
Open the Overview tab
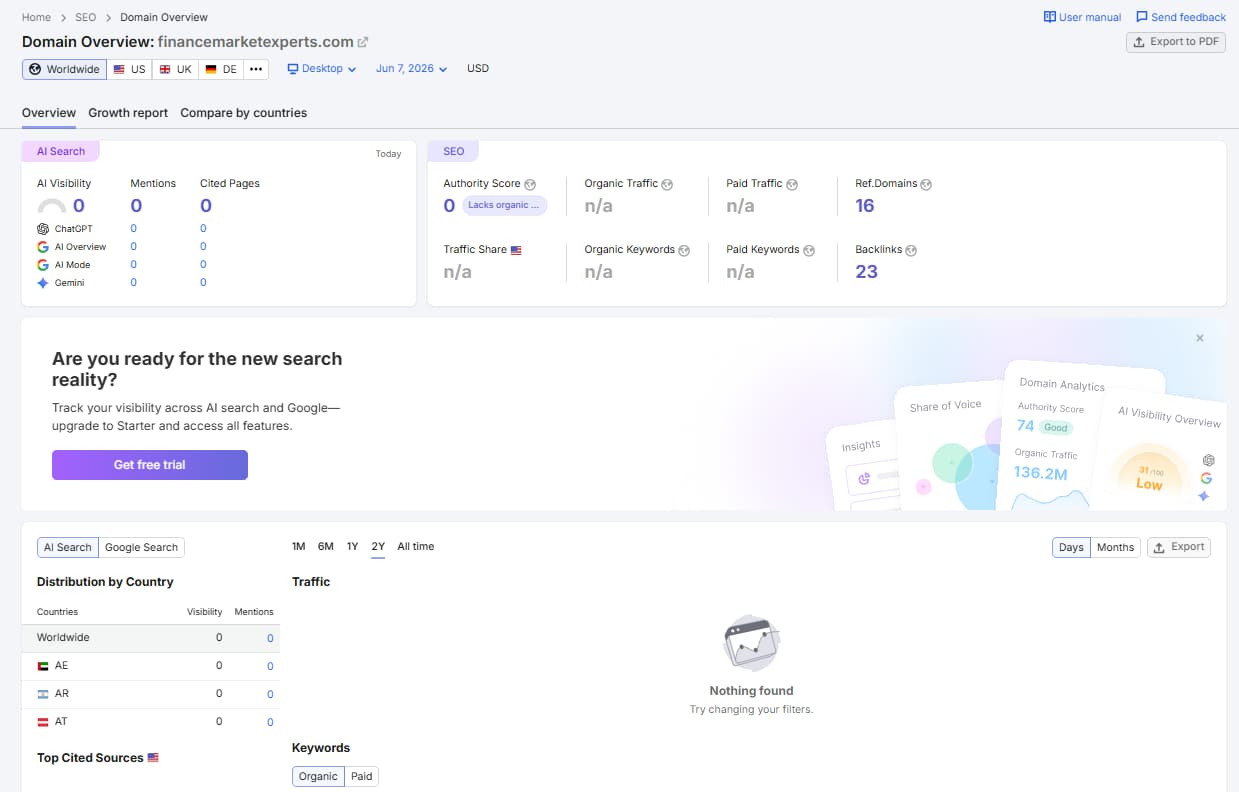49,113
